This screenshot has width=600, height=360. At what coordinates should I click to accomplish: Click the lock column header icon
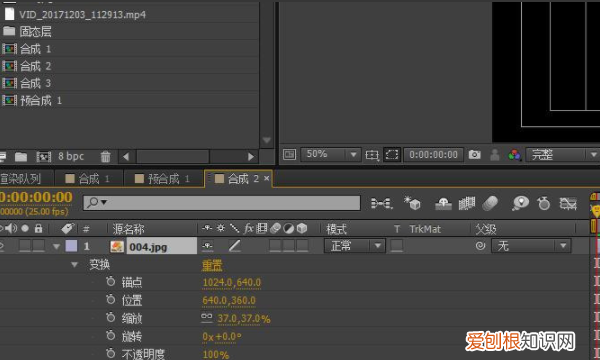point(38,228)
